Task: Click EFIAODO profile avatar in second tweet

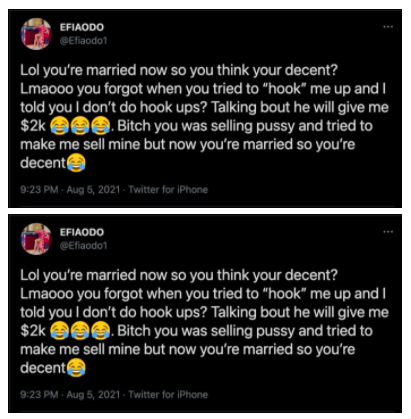Action: [x=36, y=239]
